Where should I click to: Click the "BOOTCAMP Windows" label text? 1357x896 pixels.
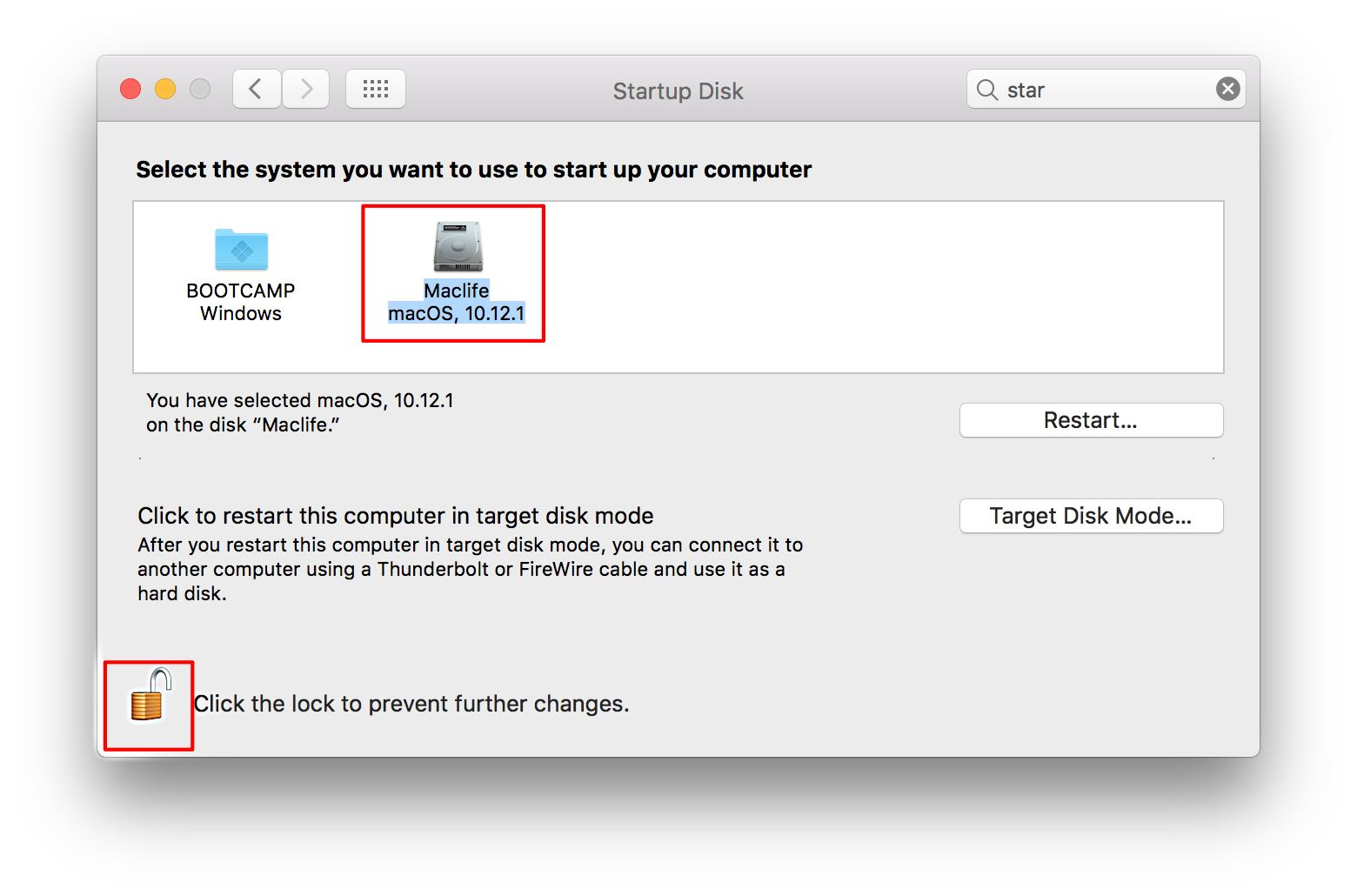pos(241,302)
